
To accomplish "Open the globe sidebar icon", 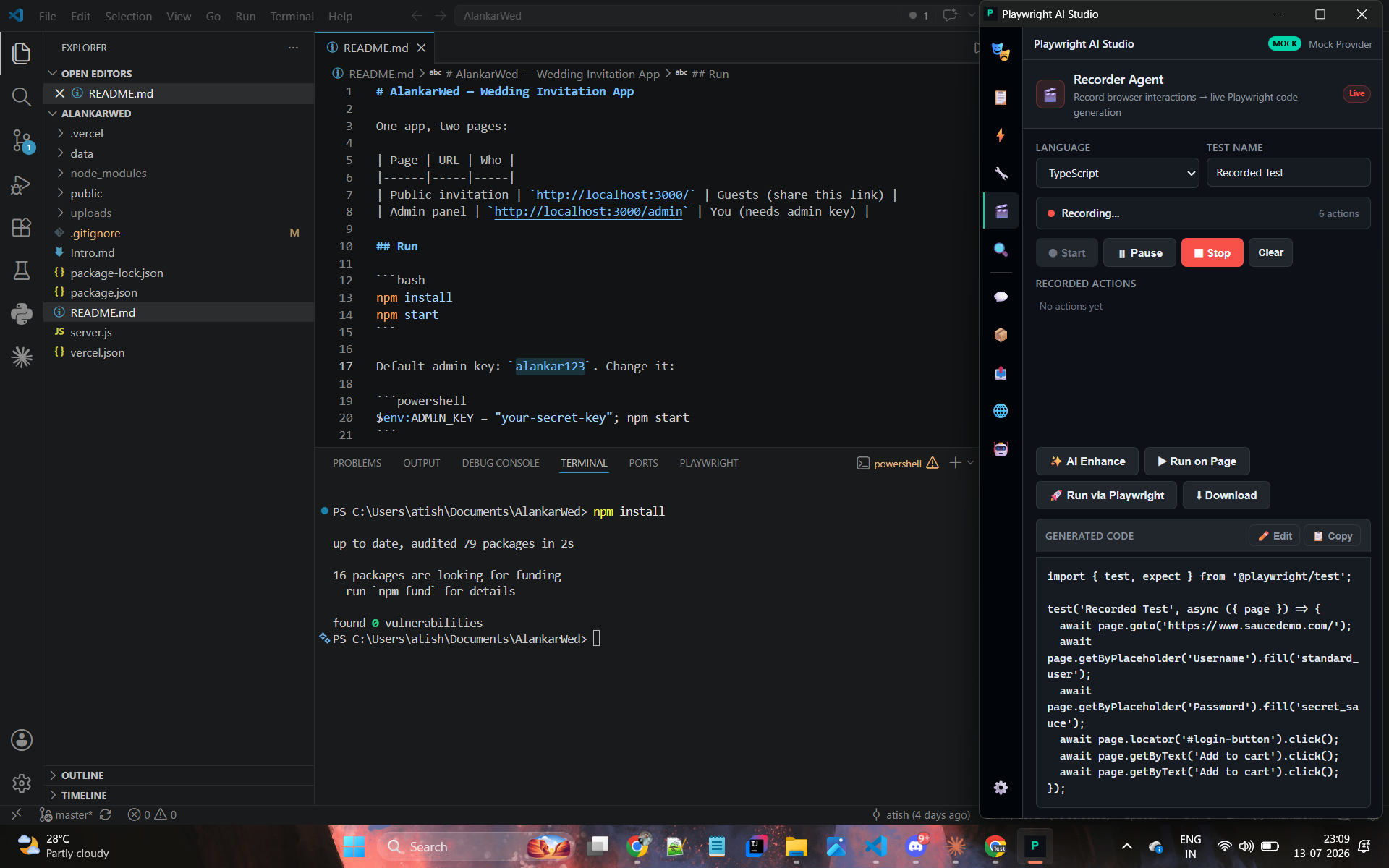I will pyautogui.click(x=1001, y=411).
